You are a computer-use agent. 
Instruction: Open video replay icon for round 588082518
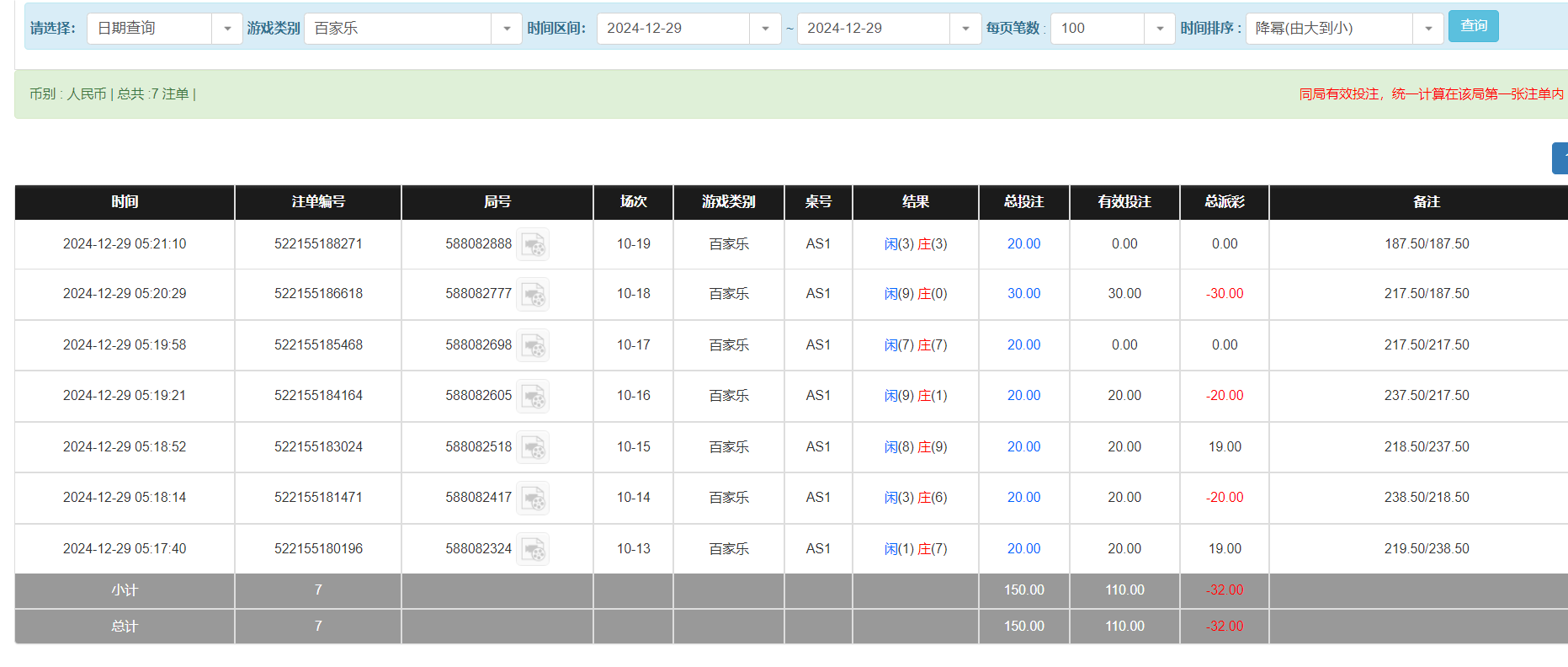tap(533, 447)
